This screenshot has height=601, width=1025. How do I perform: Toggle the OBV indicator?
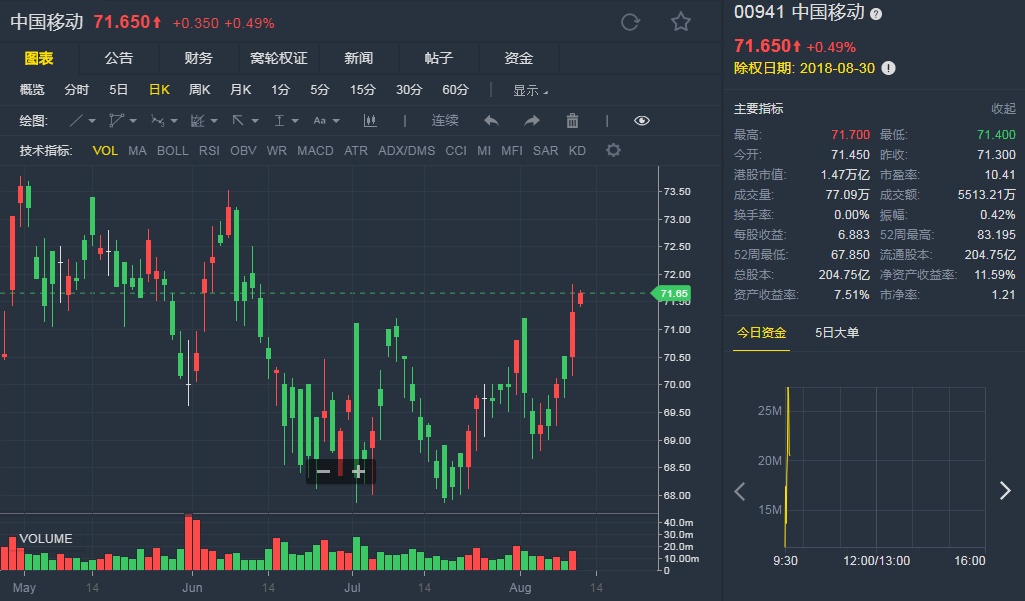[x=243, y=150]
